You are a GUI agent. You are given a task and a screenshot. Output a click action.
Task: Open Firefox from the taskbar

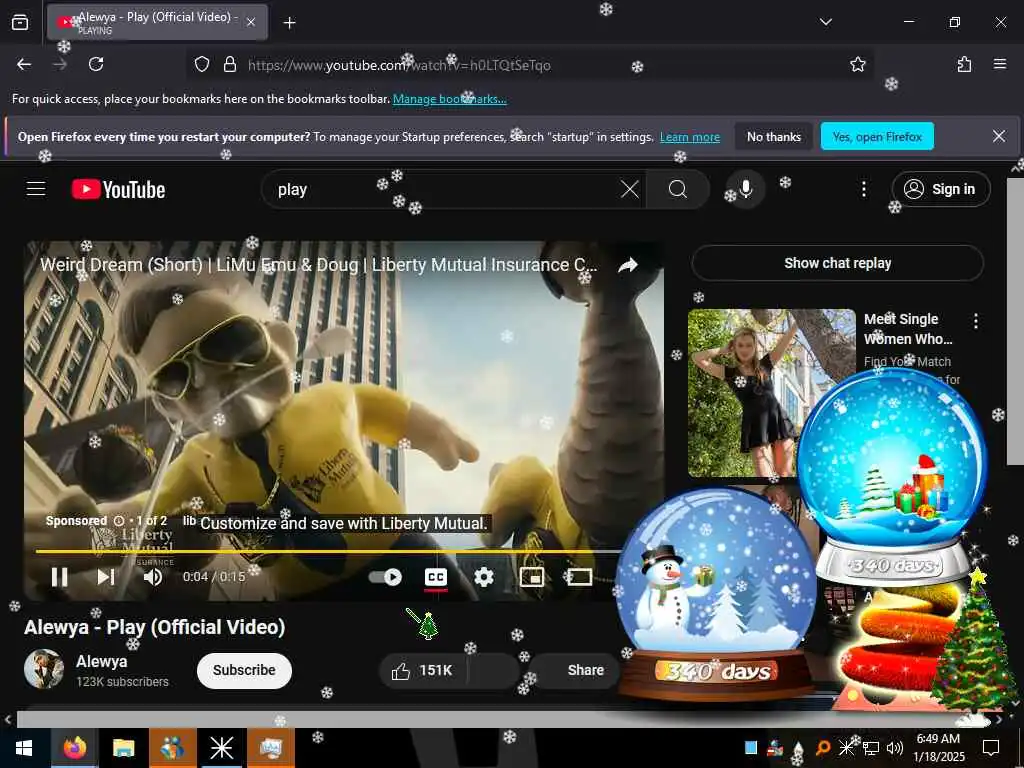pos(75,748)
